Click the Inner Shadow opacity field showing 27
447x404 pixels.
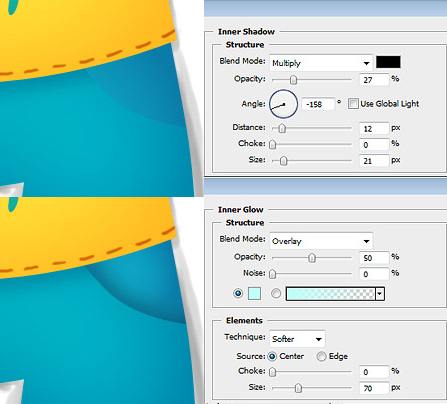coord(374,80)
